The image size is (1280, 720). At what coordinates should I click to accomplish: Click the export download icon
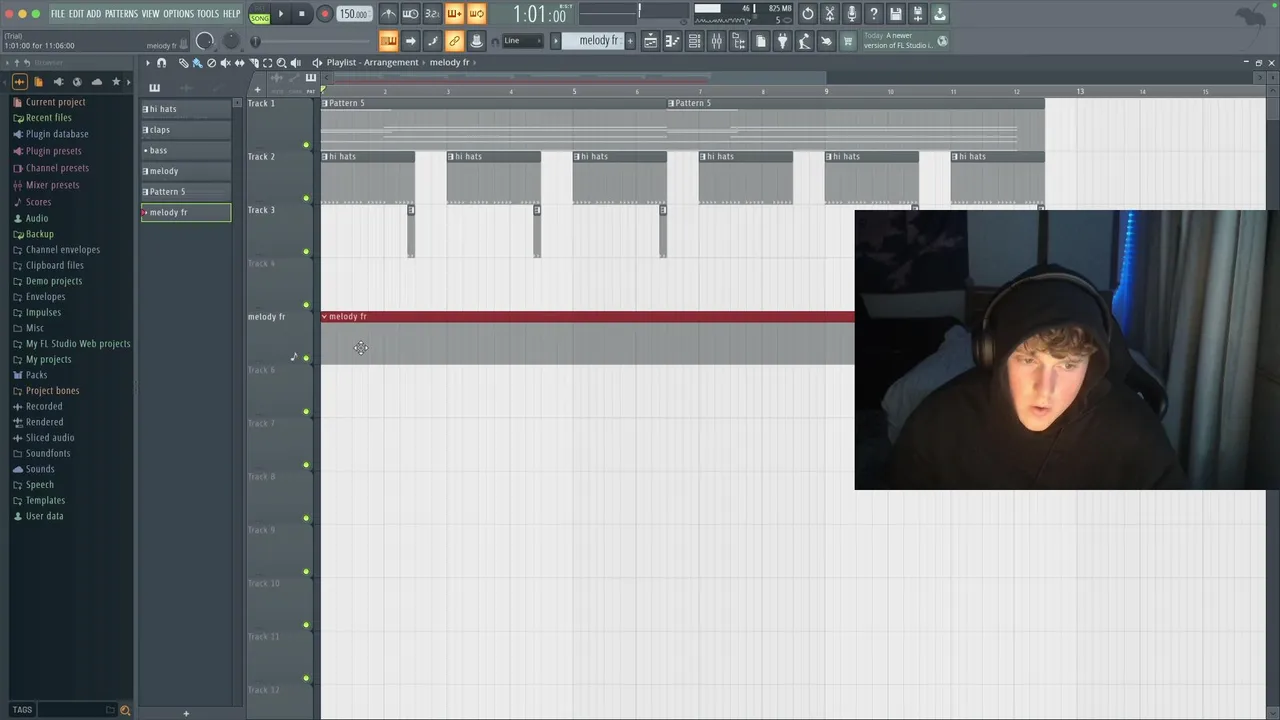pos(940,14)
